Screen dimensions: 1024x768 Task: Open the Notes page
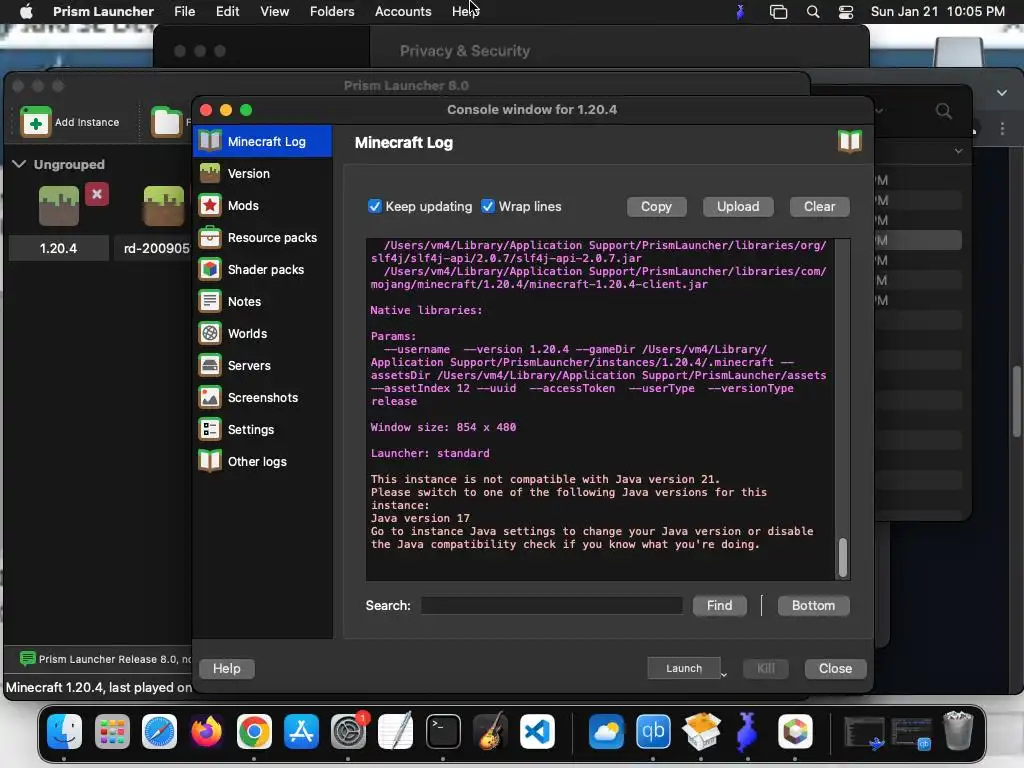point(263,301)
